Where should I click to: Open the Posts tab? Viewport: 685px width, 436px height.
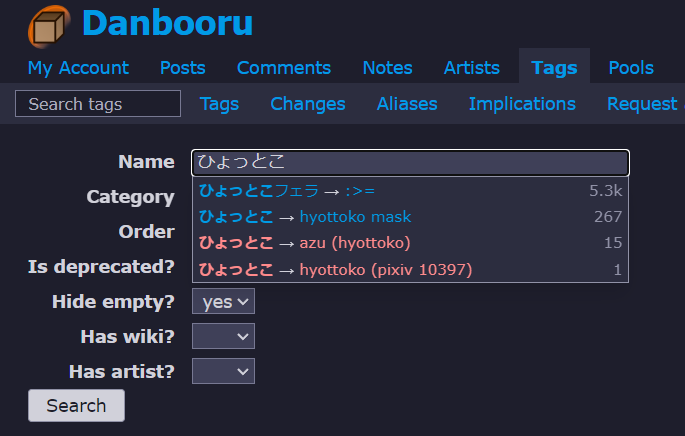(x=183, y=68)
